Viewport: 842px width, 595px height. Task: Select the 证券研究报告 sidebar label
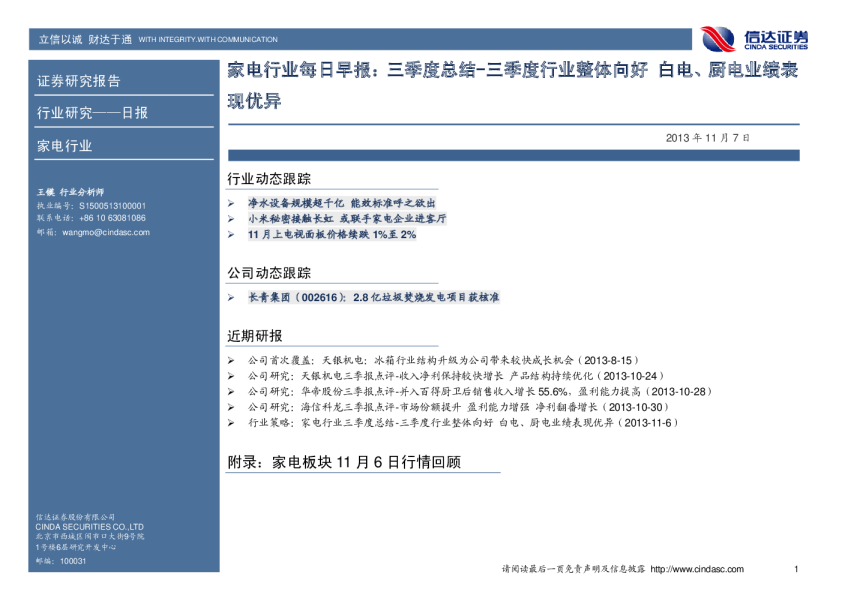pos(78,81)
